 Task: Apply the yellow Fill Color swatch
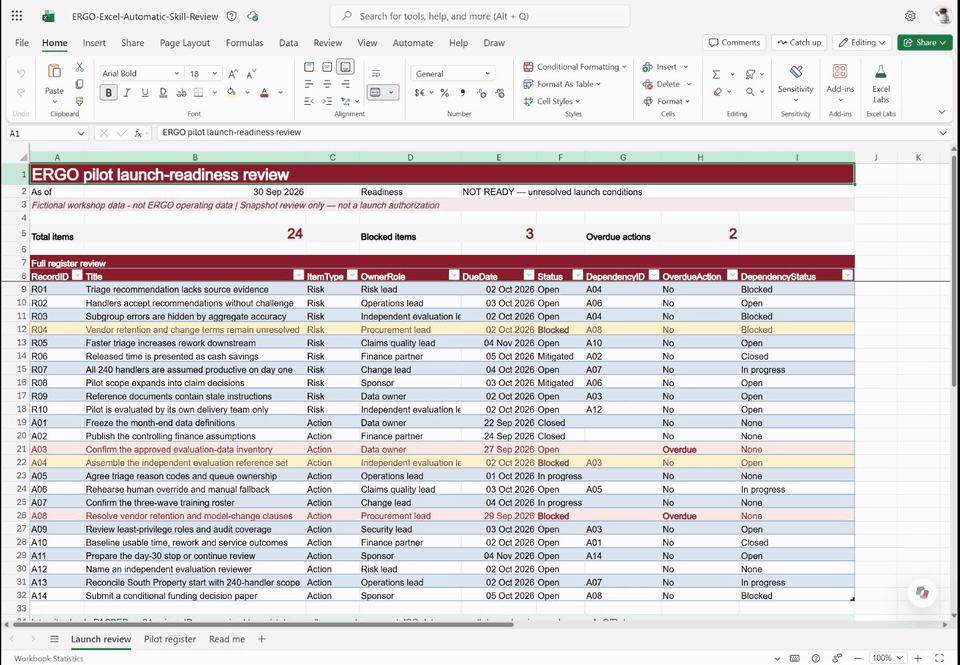click(231, 92)
